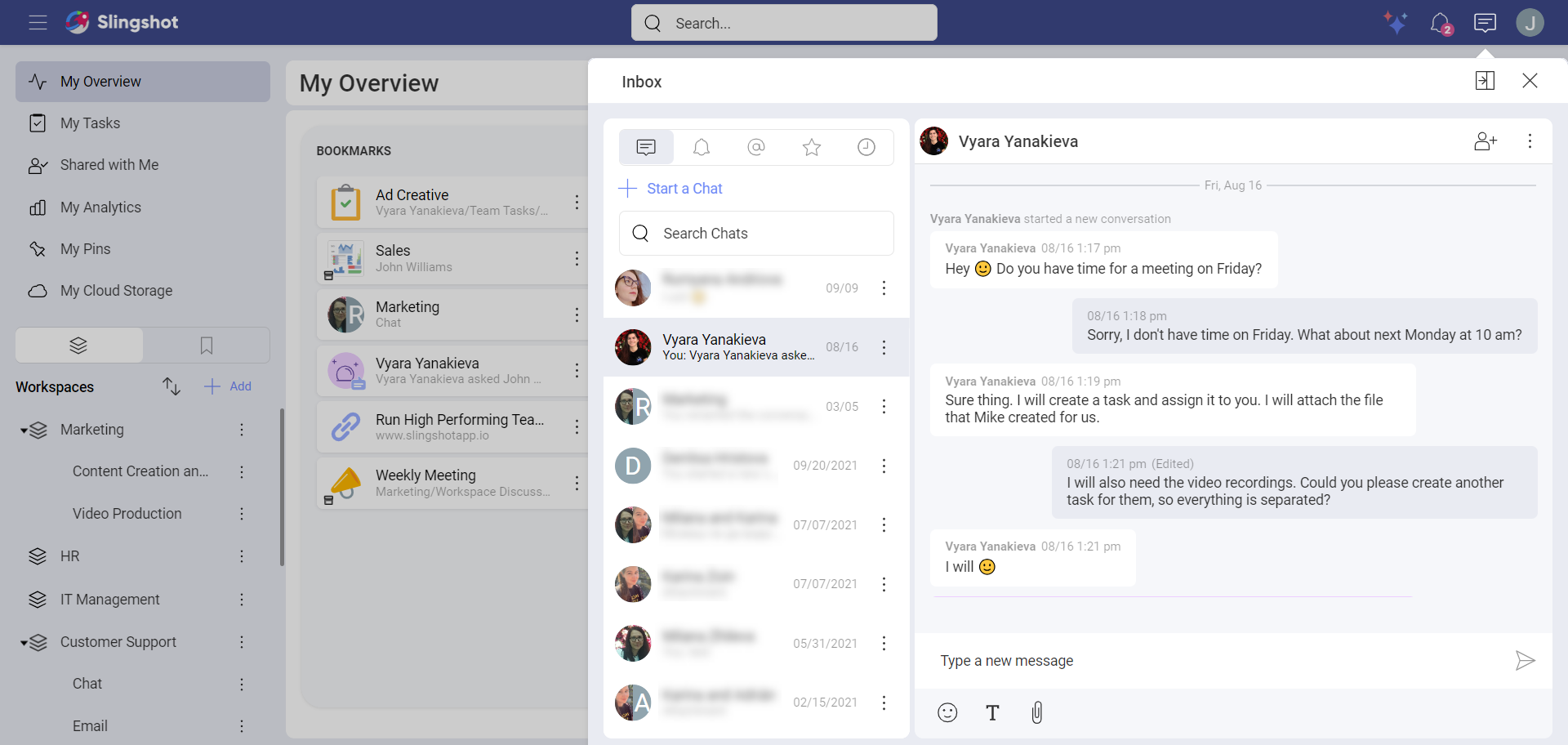The width and height of the screenshot is (1568, 745).
Task: Open options for Ad Creative bookmark
Action: 577,202
